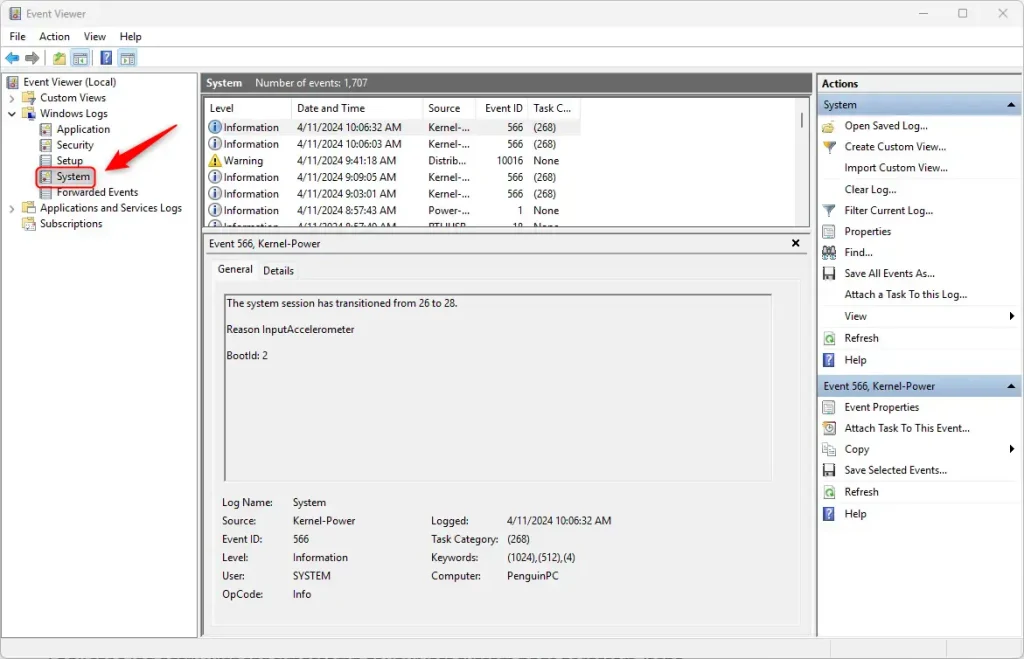Image resolution: width=1024 pixels, height=659 pixels.
Task: Click the Forward arrow toolbar icon
Action: 32,58
